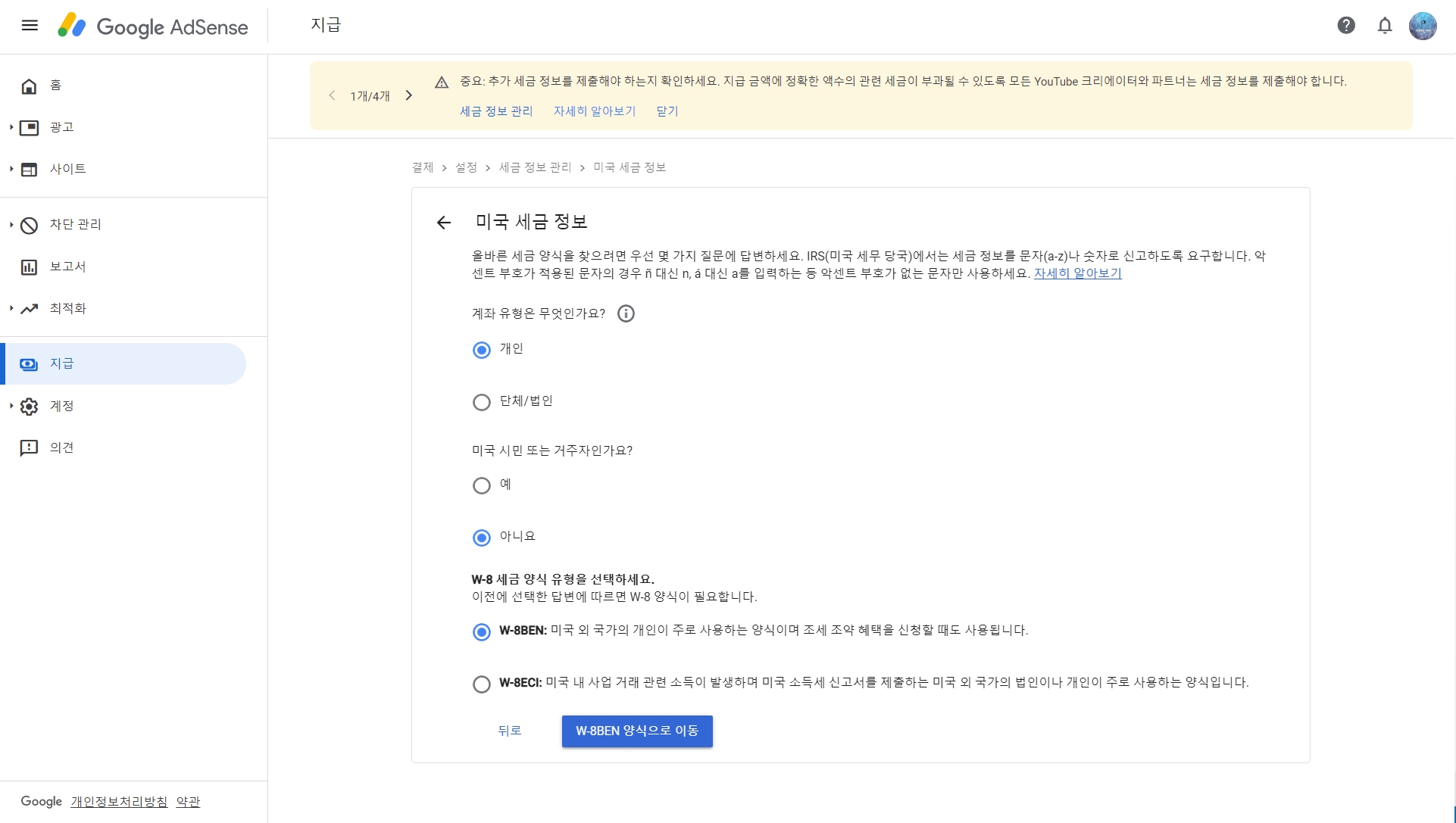The height and width of the screenshot is (823, 1456).
Task: Click 세금 정보 관리 in breadcrumb
Action: (535, 167)
